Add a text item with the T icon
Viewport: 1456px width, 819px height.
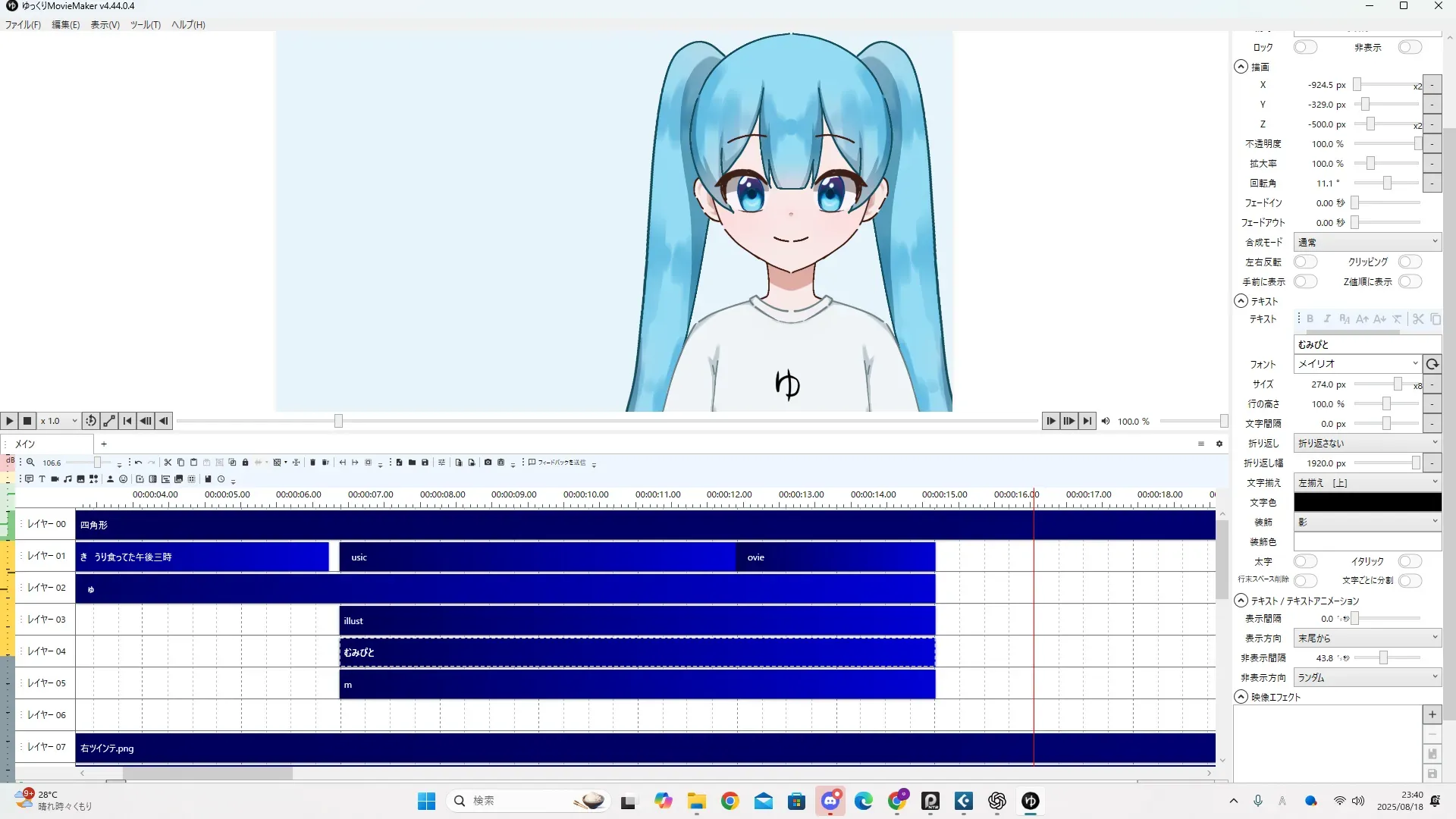pos(42,479)
